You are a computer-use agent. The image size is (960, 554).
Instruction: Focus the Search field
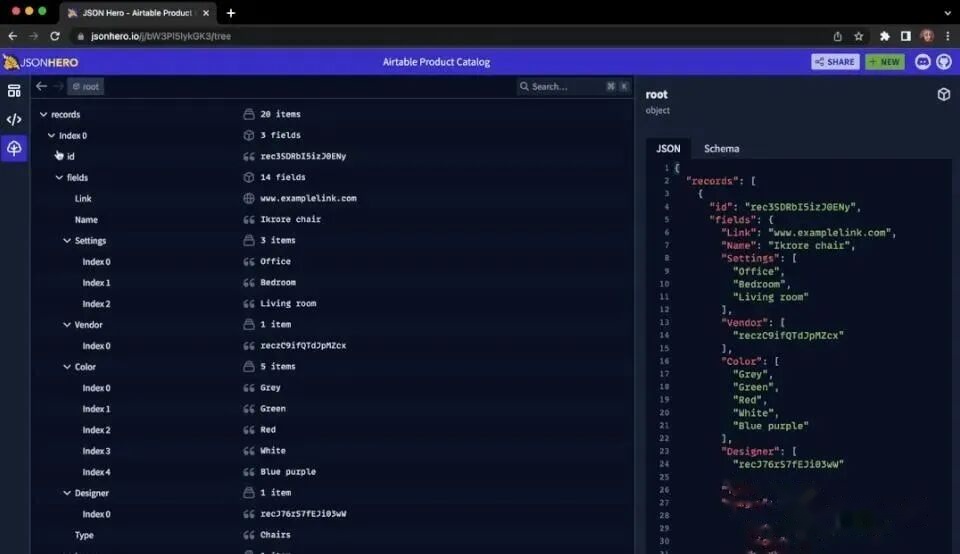click(574, 86)
